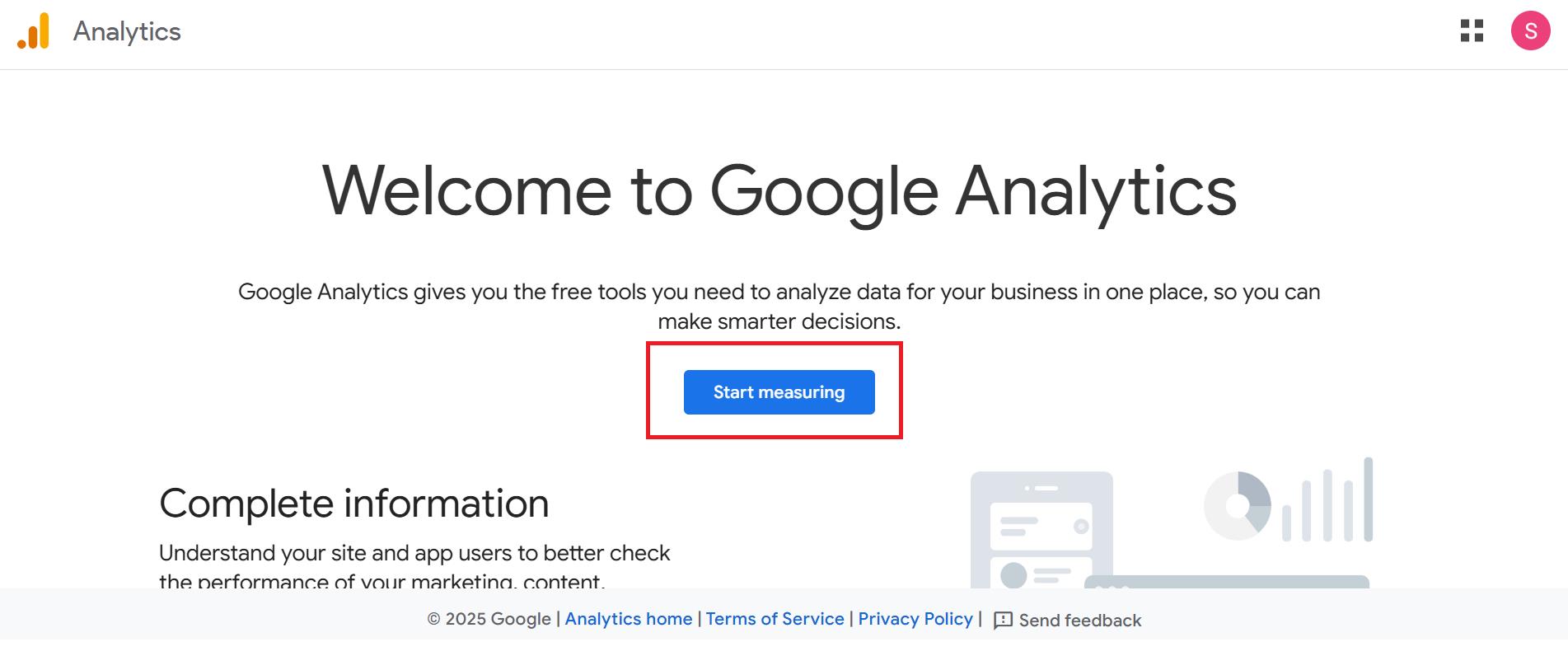1568x656 pixels.
Task: Select the orange bar-chart Analytics icon
Action: pos(31,32)
